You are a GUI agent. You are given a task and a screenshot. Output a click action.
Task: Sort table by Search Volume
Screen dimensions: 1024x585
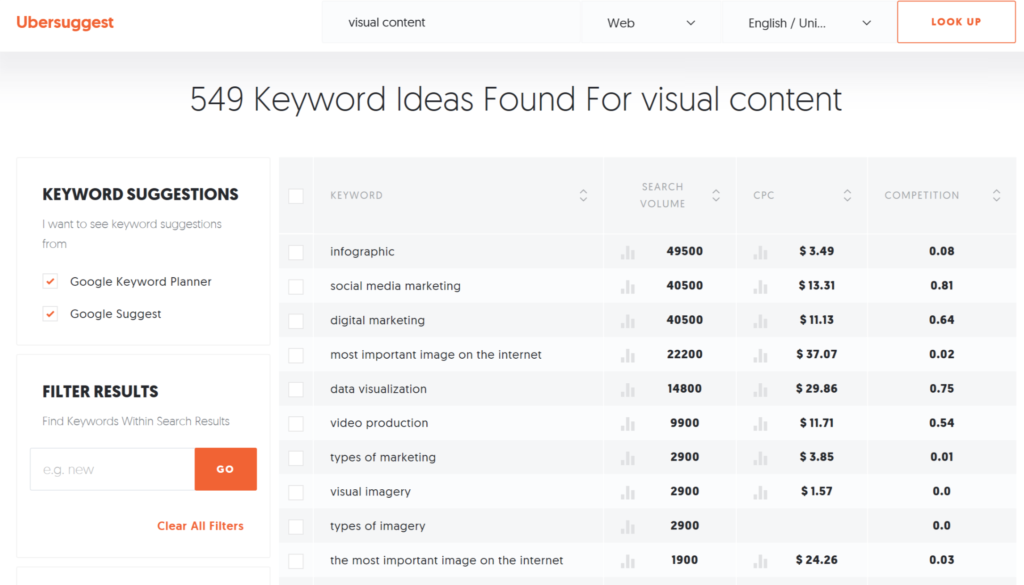(x=716, y=195)
